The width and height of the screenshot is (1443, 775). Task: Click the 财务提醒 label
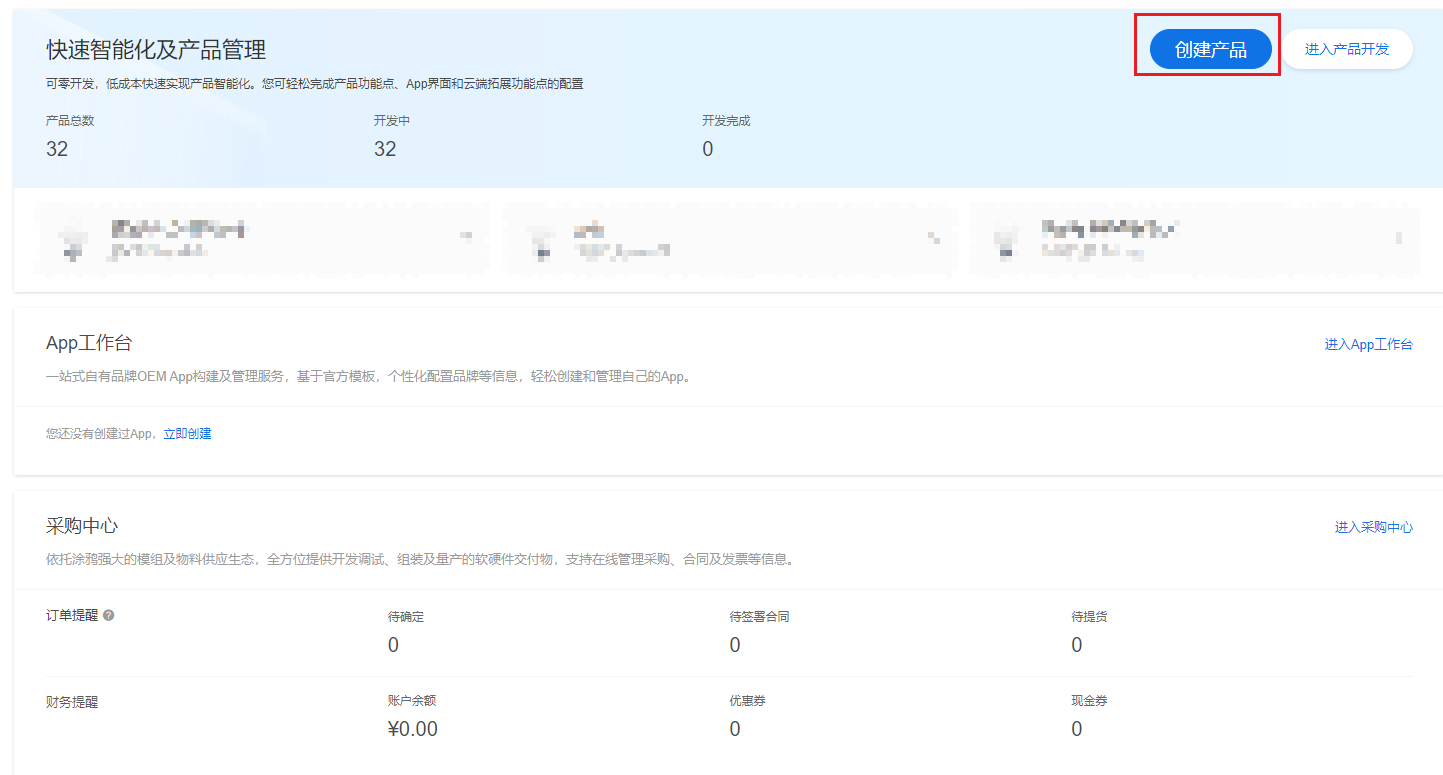click(72, 702)
